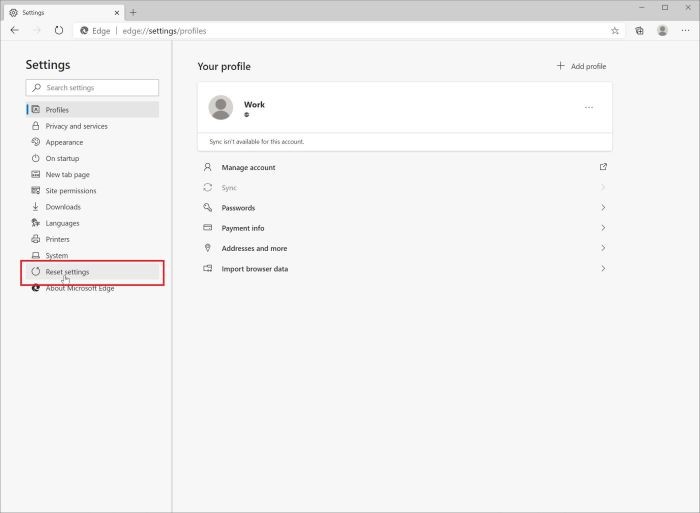The width and height of the screenshot is (700, 513).
Task: Open Languages settings
Action: [x=92, y=223]
